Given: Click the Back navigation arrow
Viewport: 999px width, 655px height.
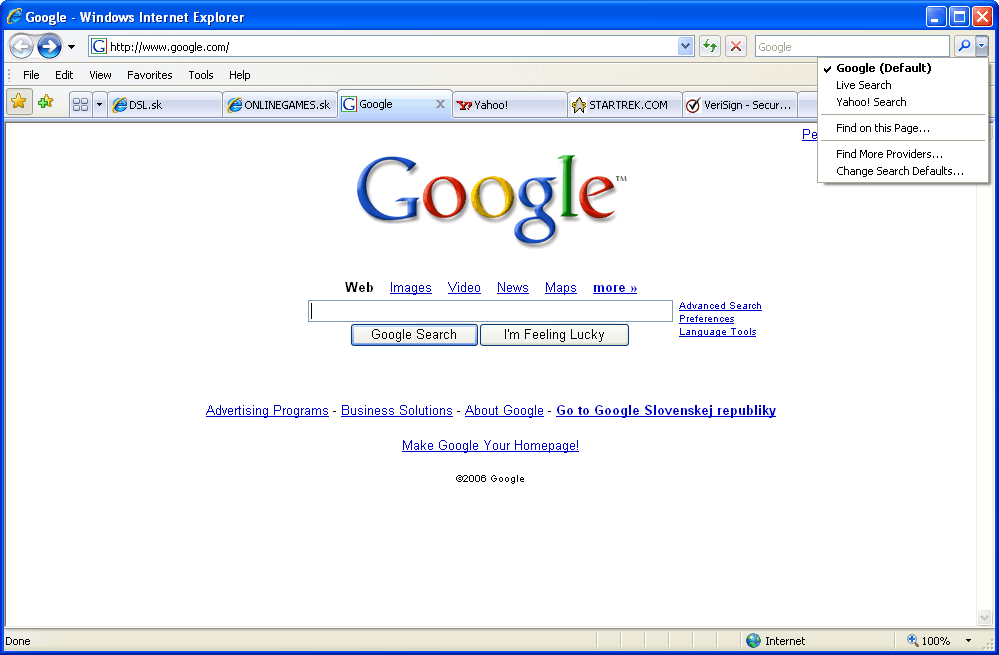Looking at the screenshot, I should pyautogui.click(x=22, y=47).
